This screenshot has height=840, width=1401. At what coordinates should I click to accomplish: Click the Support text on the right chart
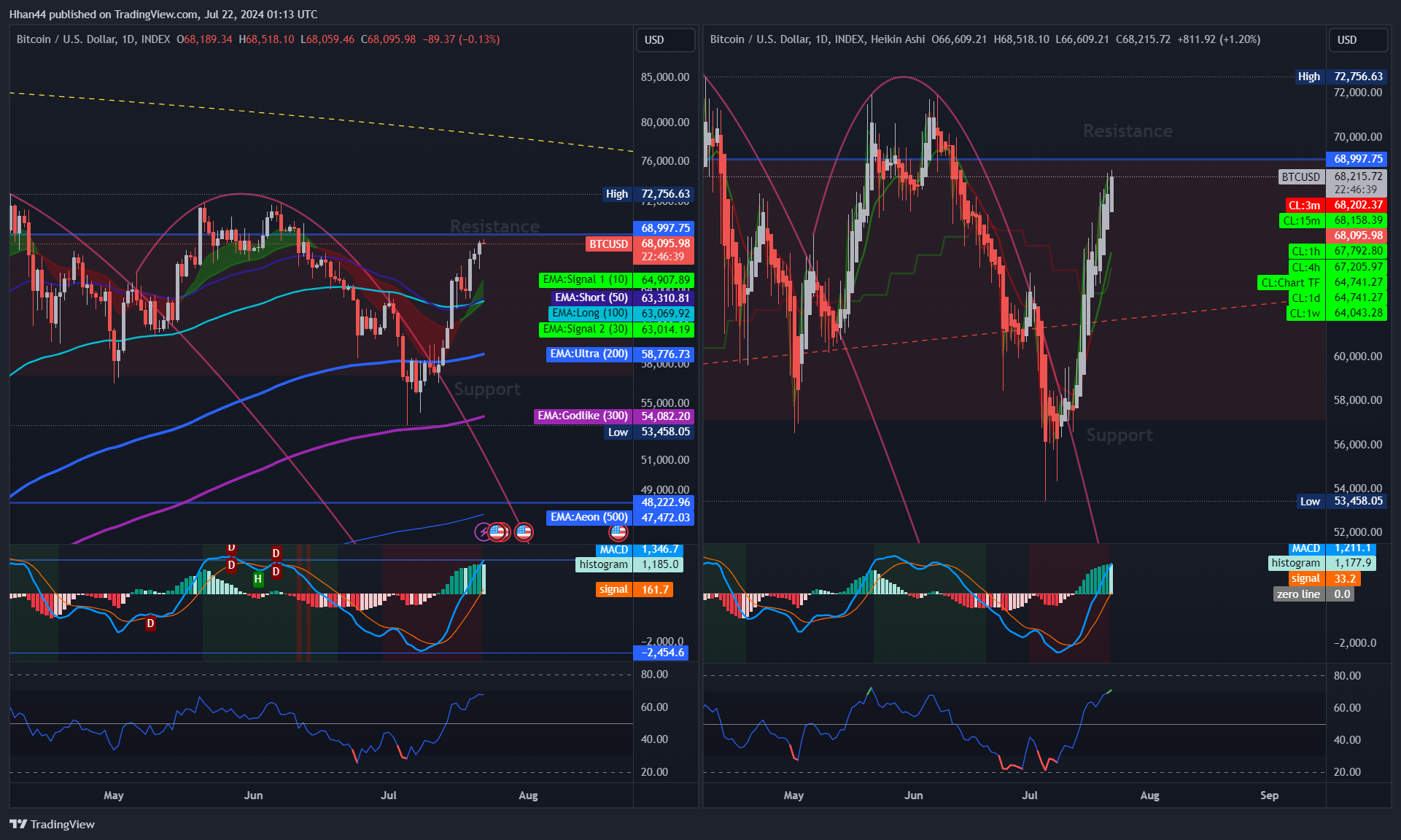click(x=1119, y=435)
